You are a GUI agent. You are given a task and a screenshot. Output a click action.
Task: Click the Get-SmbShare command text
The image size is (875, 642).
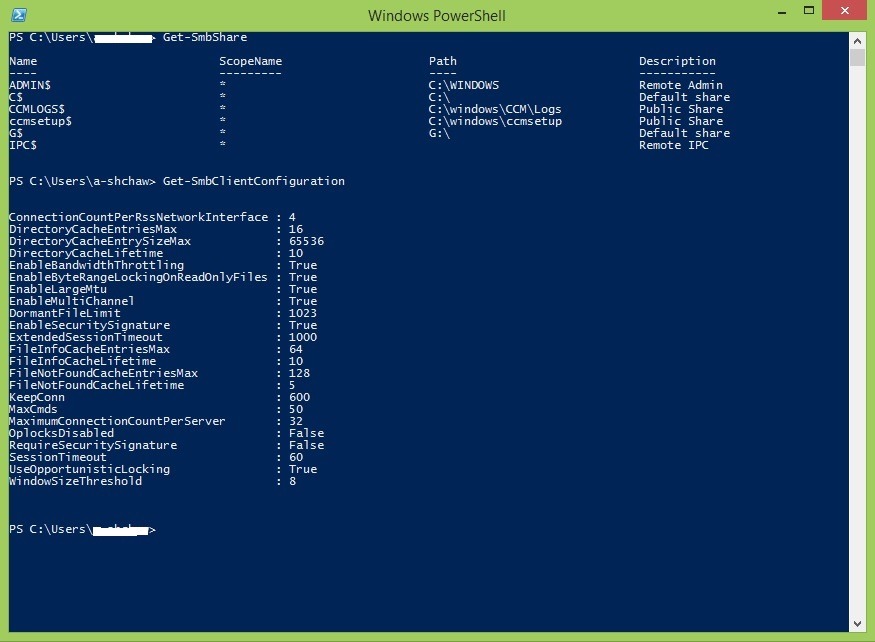205,37
